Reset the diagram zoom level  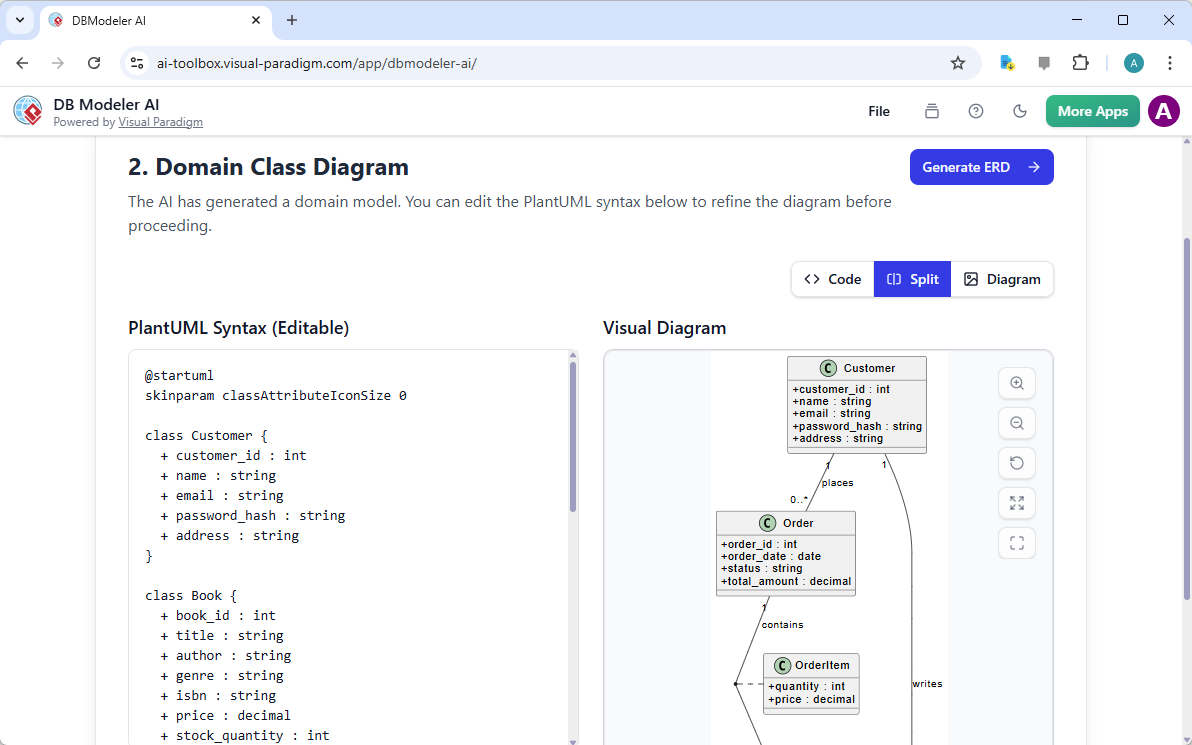tap(1016, 463)
